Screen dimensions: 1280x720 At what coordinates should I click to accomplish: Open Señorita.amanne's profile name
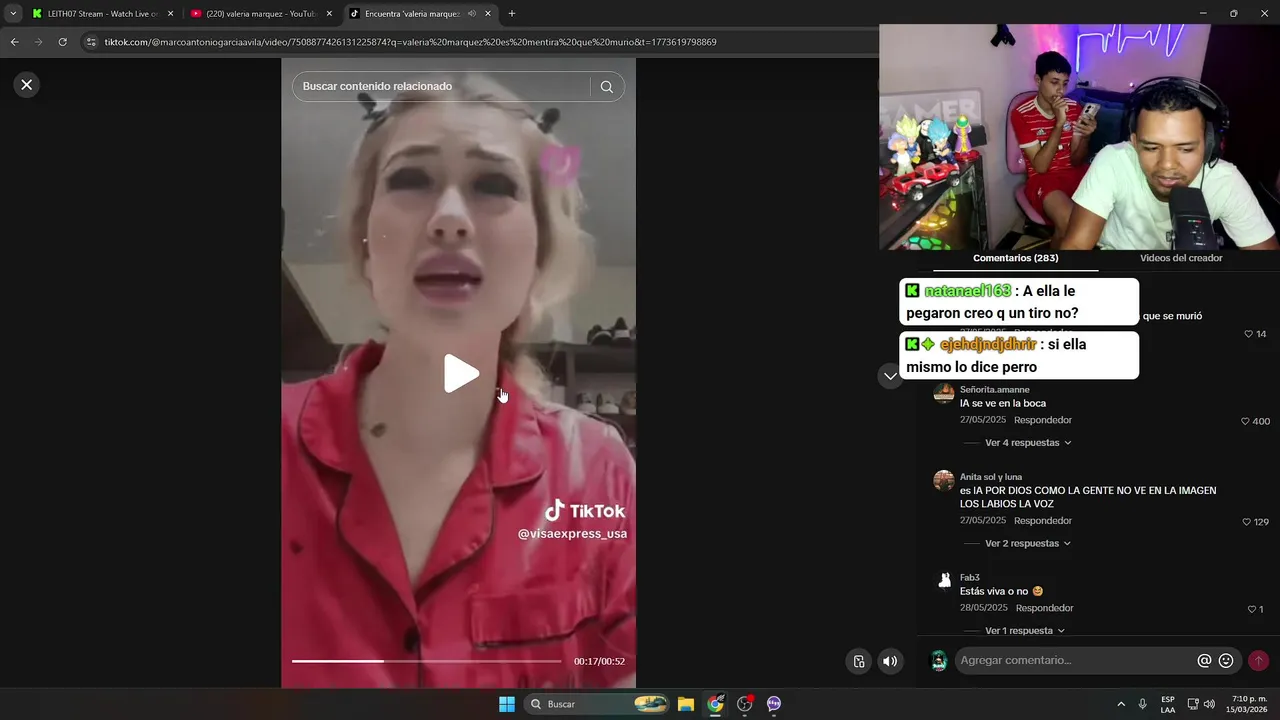tap(994, 390)
